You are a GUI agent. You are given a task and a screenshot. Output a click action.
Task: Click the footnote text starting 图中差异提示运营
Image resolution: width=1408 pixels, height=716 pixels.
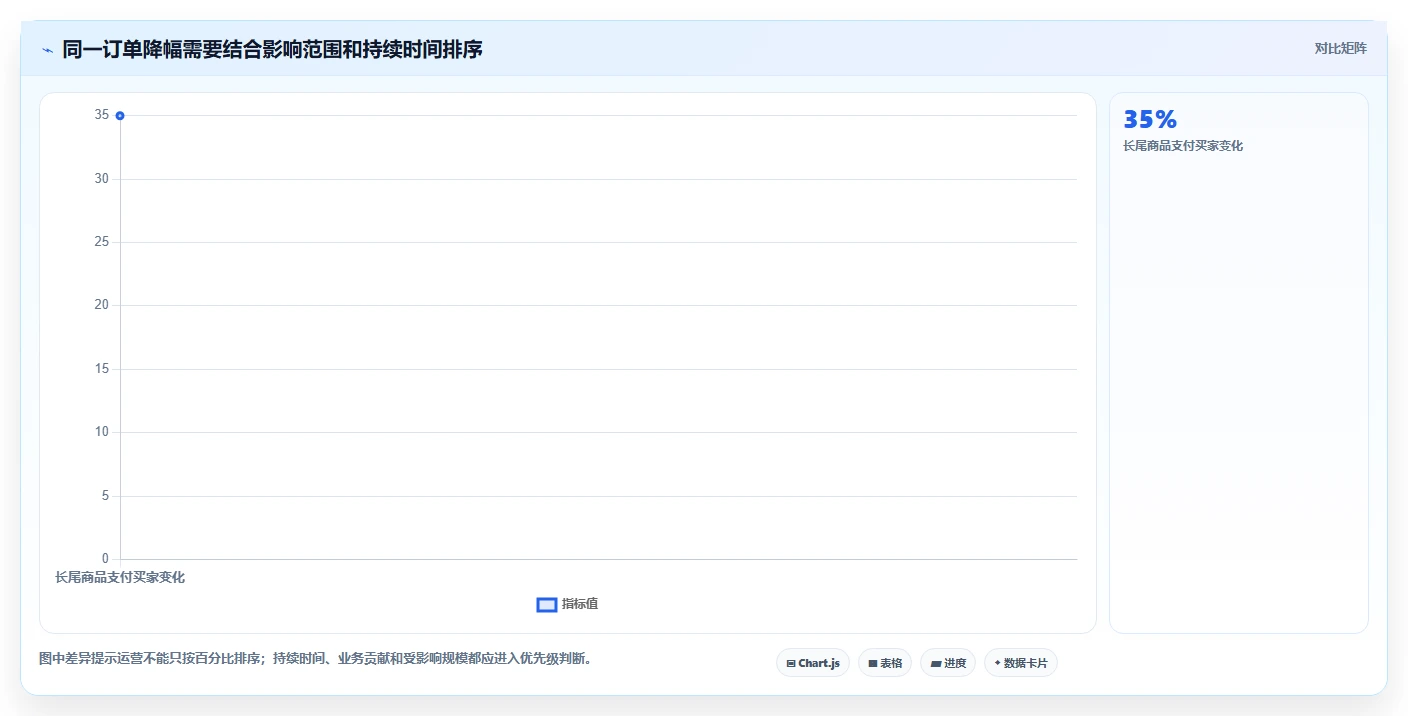[315, 658]
